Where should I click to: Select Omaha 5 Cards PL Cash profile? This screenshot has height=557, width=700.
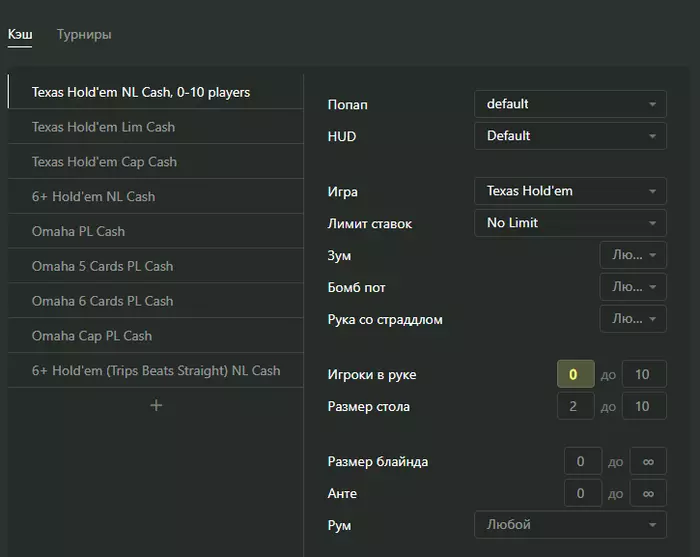(x=156, y=266)
